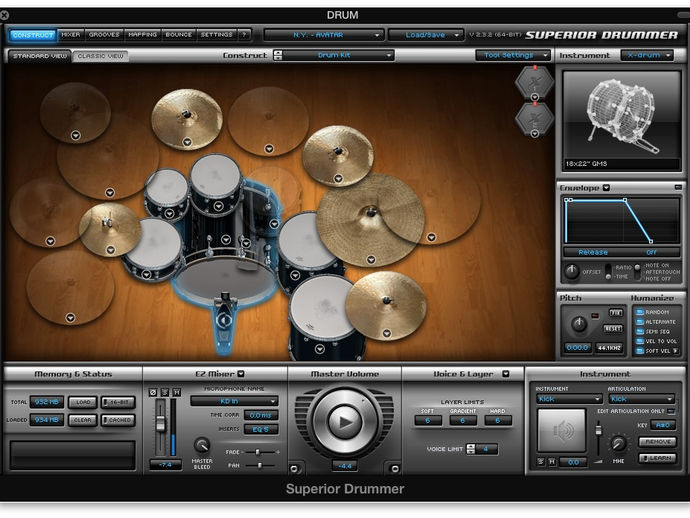Select the upper X-drum hexagon slot
Image resolution: width=690 pixels, height=518 pixels.
coord(534,82)
